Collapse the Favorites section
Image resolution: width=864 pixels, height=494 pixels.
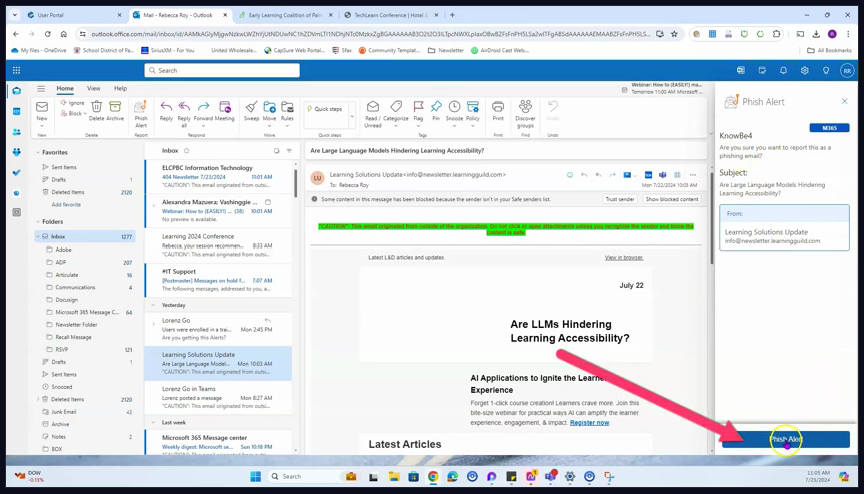click(38, 153)
